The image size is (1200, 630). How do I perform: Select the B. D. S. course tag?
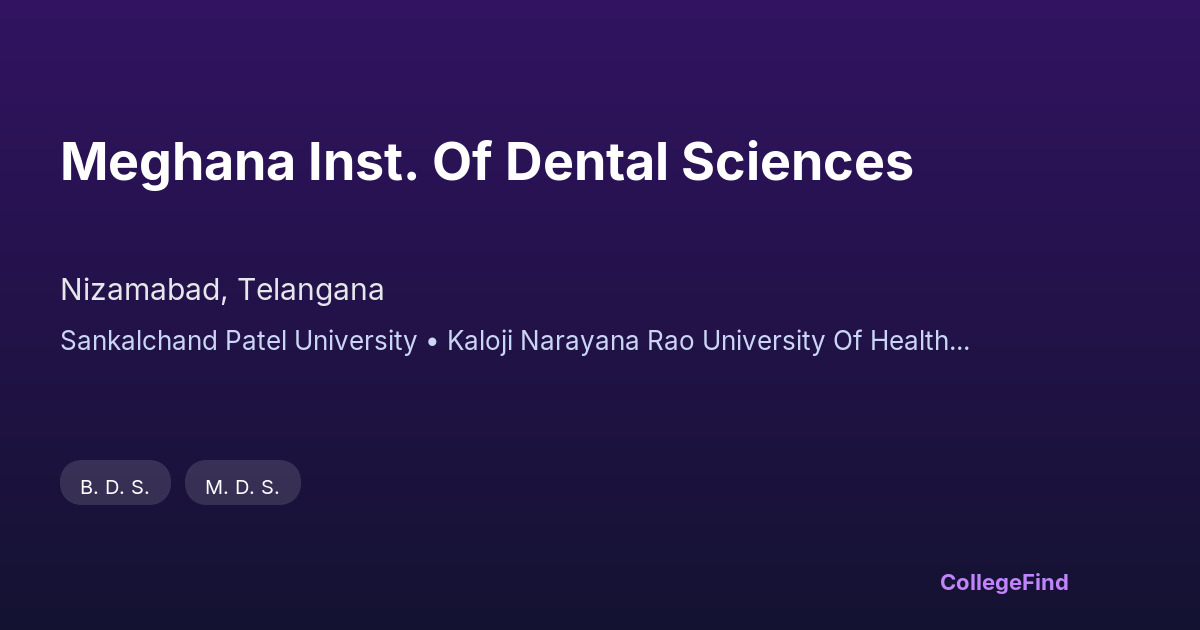click(x=115, y=487)
